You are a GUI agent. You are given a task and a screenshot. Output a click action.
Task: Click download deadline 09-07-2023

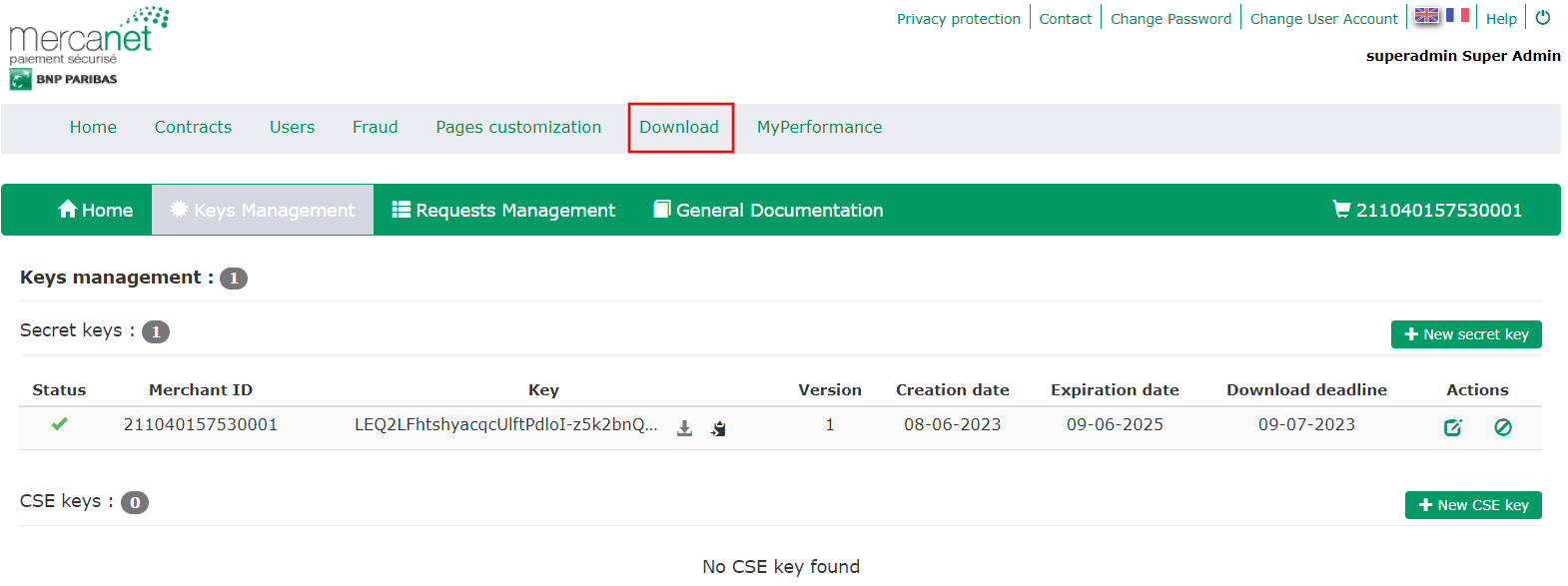point(1306,424)
